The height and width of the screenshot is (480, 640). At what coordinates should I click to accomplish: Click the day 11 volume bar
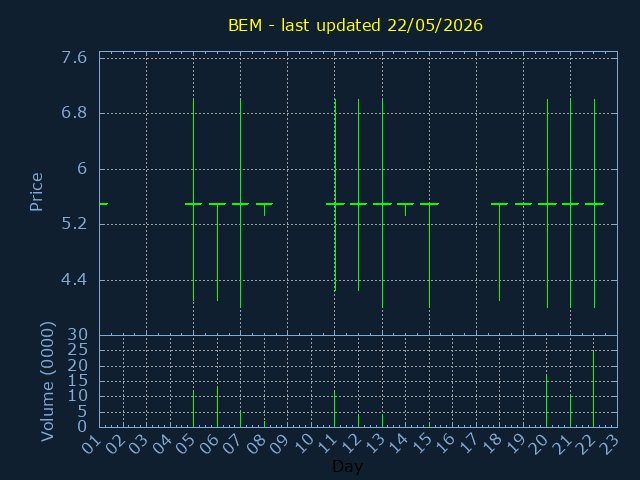[x=335, y=409]
